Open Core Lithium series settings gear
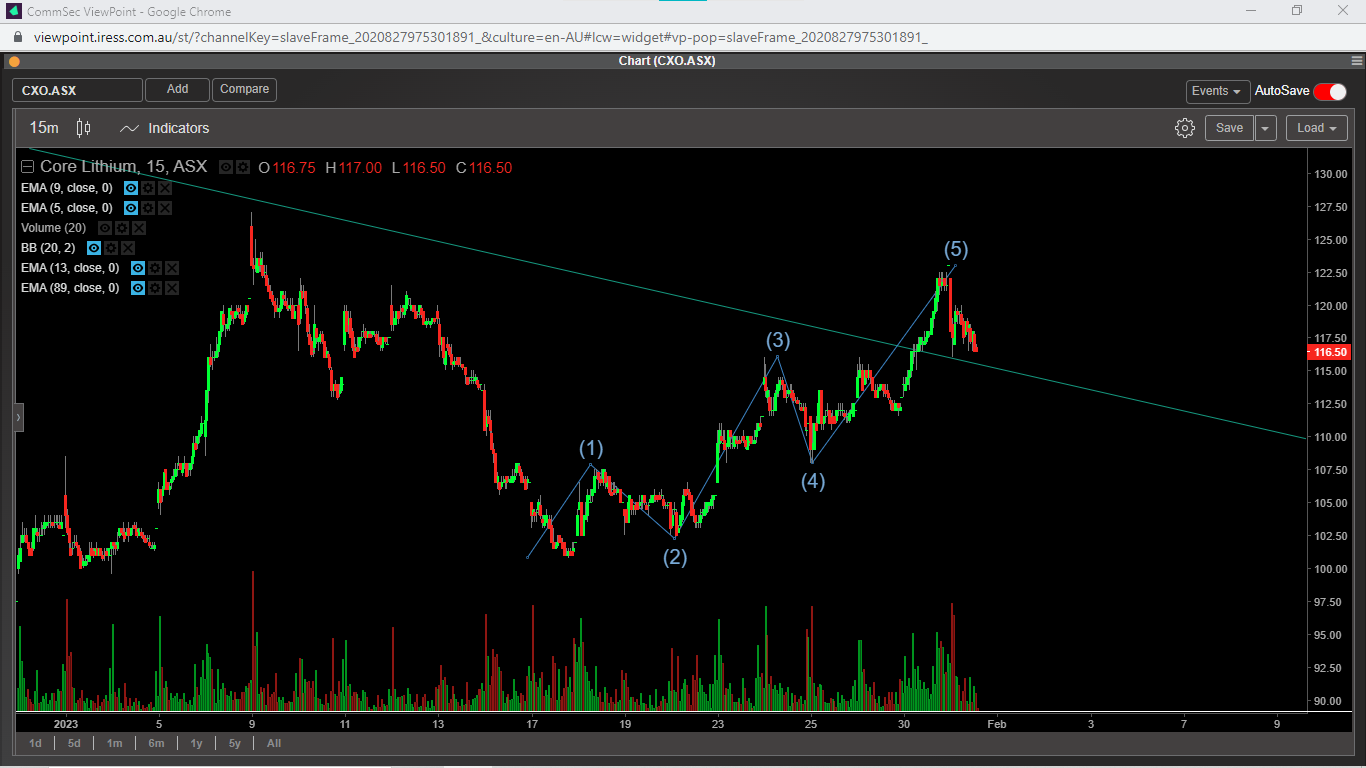The height and width of the screenshot is (768, 1366). 243,168
